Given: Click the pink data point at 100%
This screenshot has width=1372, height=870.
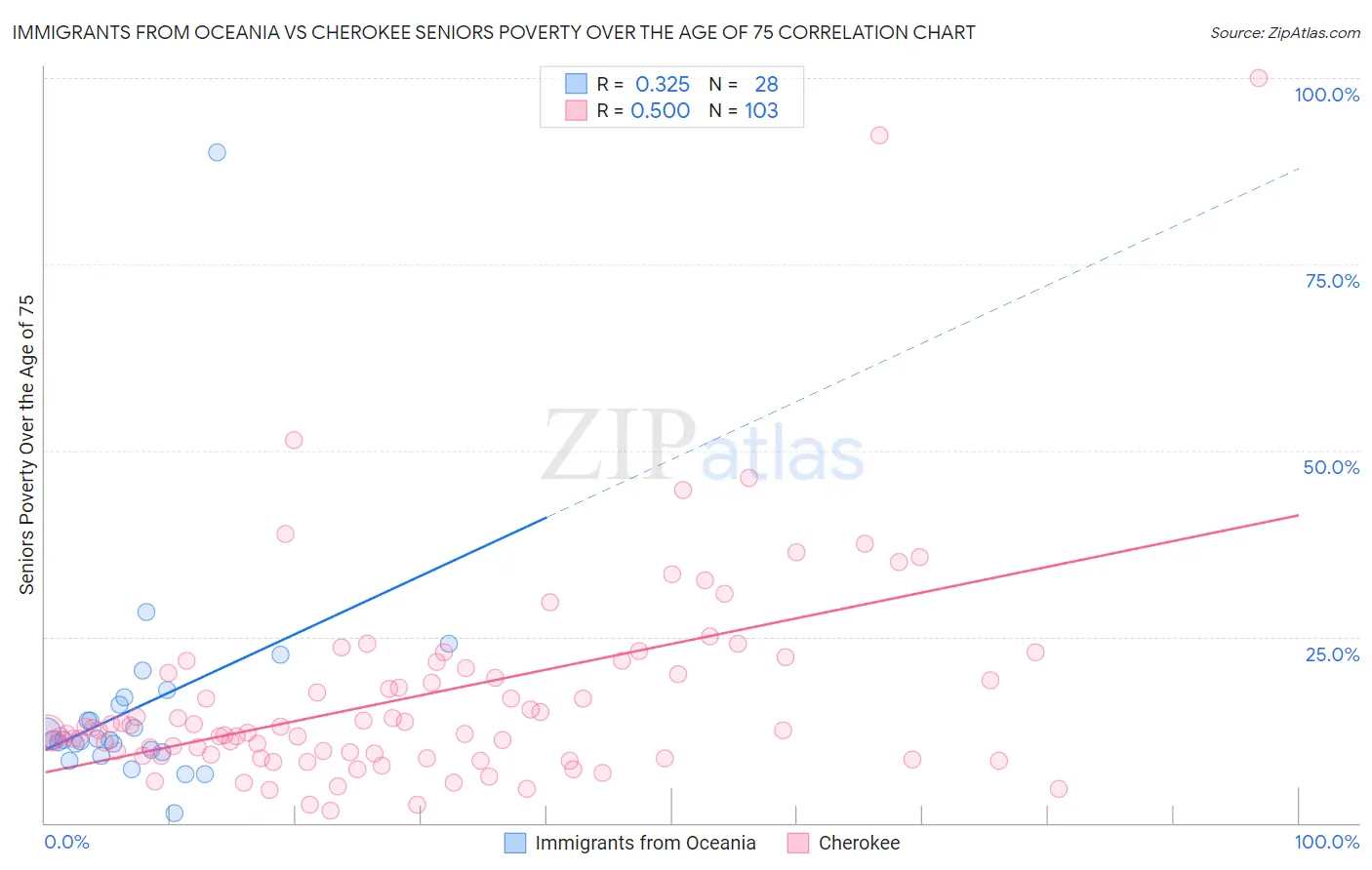Looking at the screenshot, I should point(1259,78).
